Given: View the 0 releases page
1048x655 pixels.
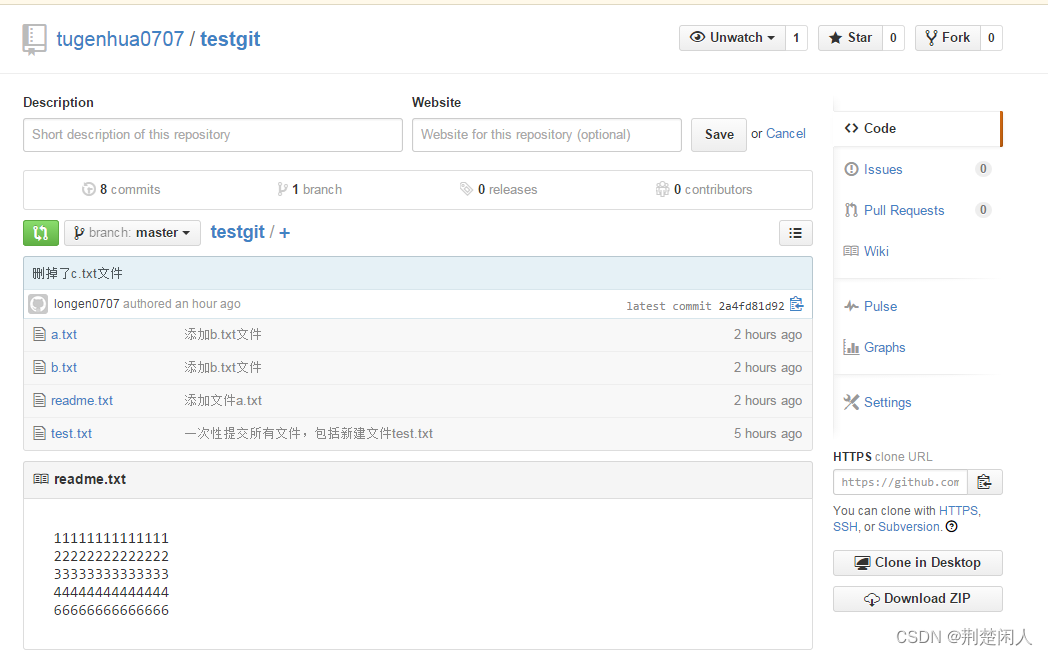Looking at the screenshot, I should (x=499, y=189).
